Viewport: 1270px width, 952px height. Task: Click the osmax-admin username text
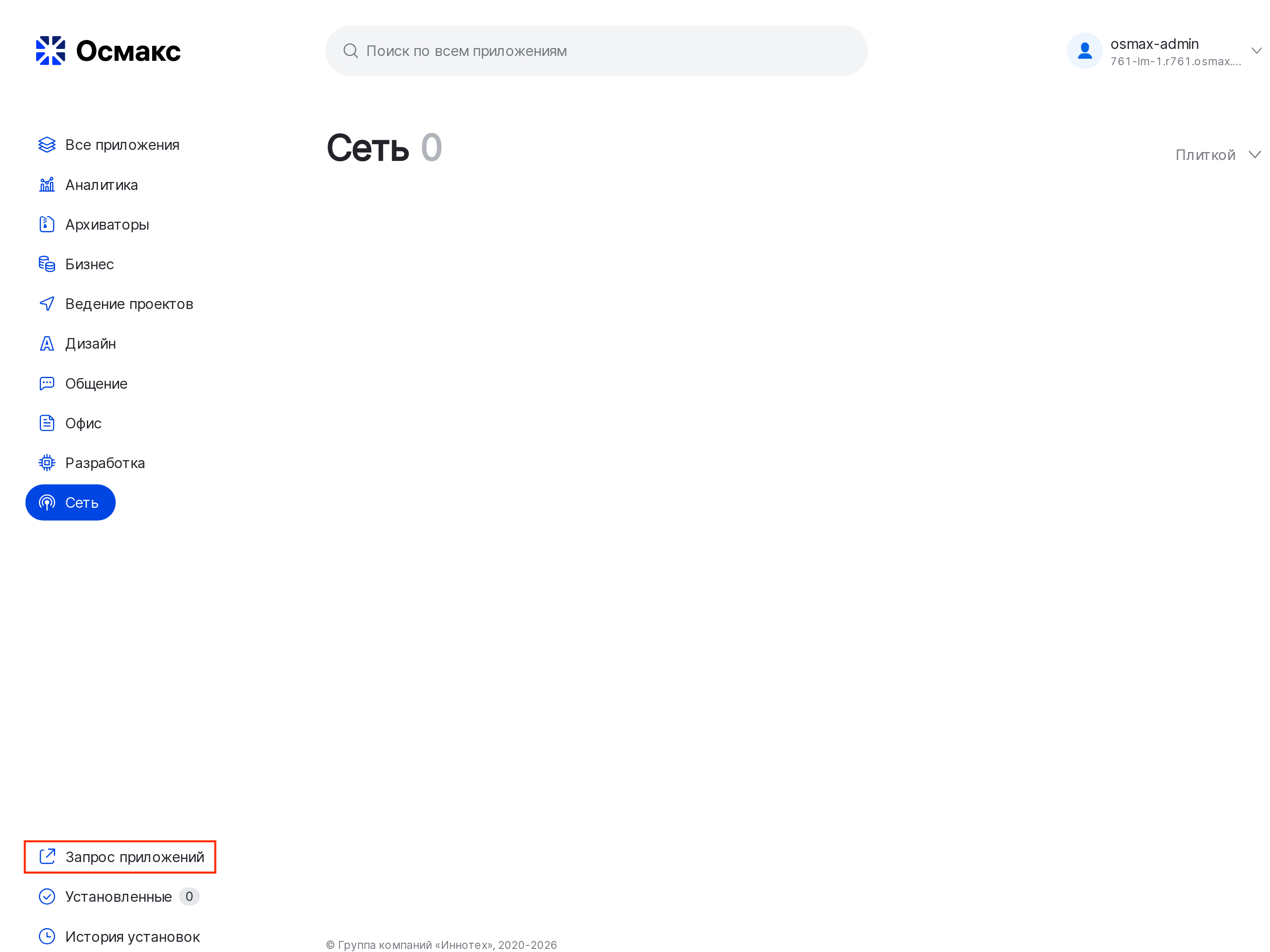tap(1154, 44)
